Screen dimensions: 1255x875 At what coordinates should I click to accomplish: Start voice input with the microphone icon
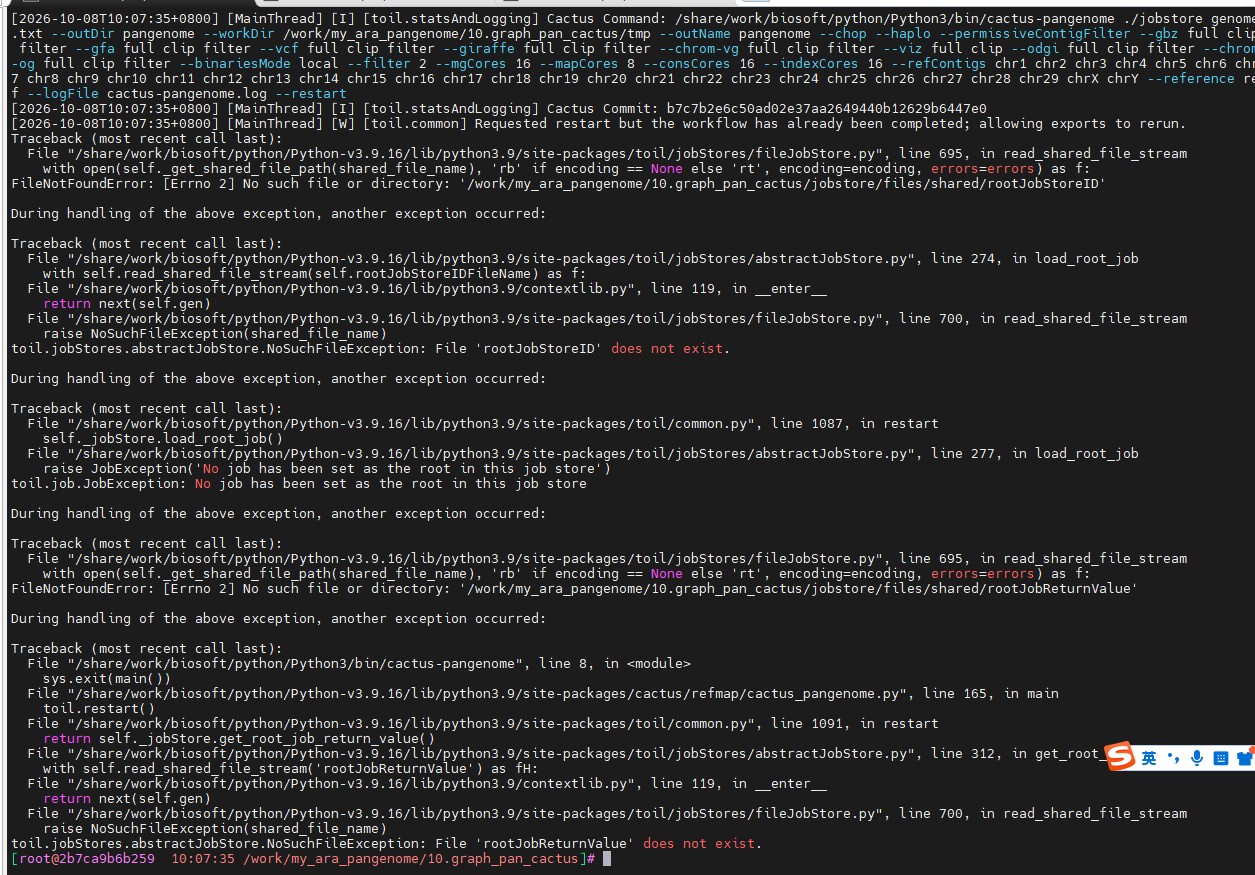coord(1197,758)
